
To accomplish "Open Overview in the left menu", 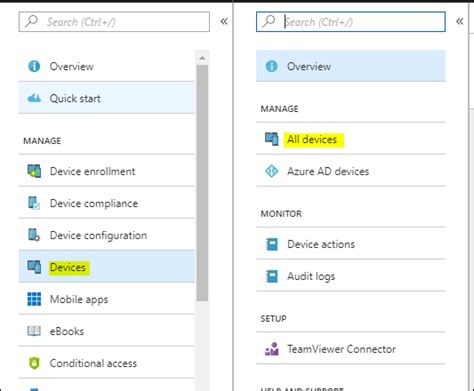I will pyautogui.click(x=107, y=66).
